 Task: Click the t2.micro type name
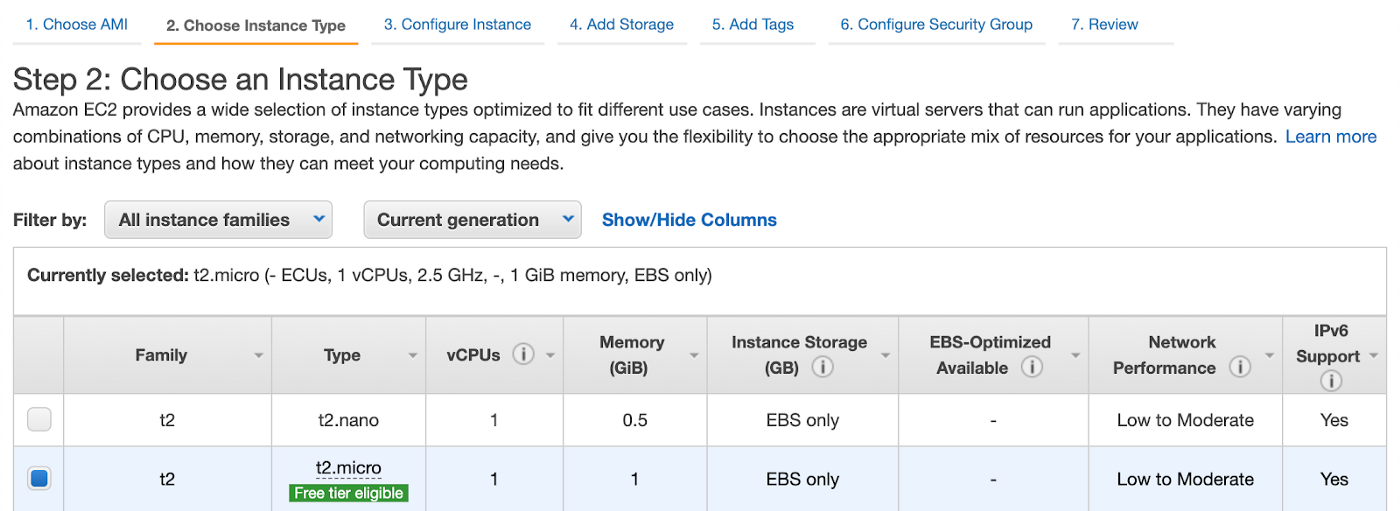click(349, 467)
